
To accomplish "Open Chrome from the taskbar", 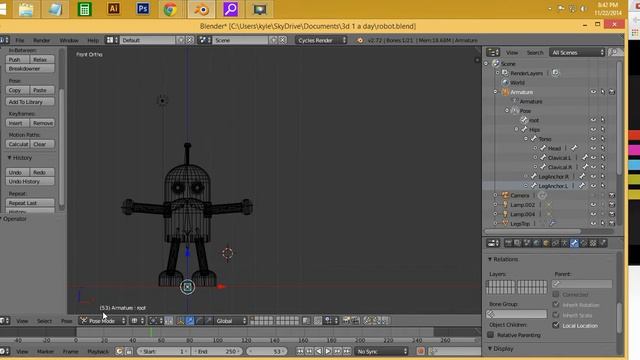I will (x=171, y=9).
